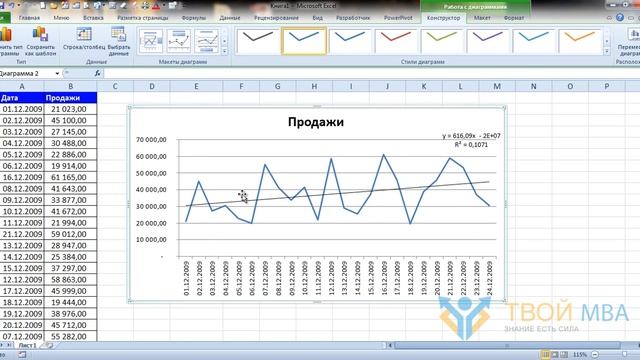The image size is (640, 360).
Task: Switch to Normal view in status bar
Action: 545,354
